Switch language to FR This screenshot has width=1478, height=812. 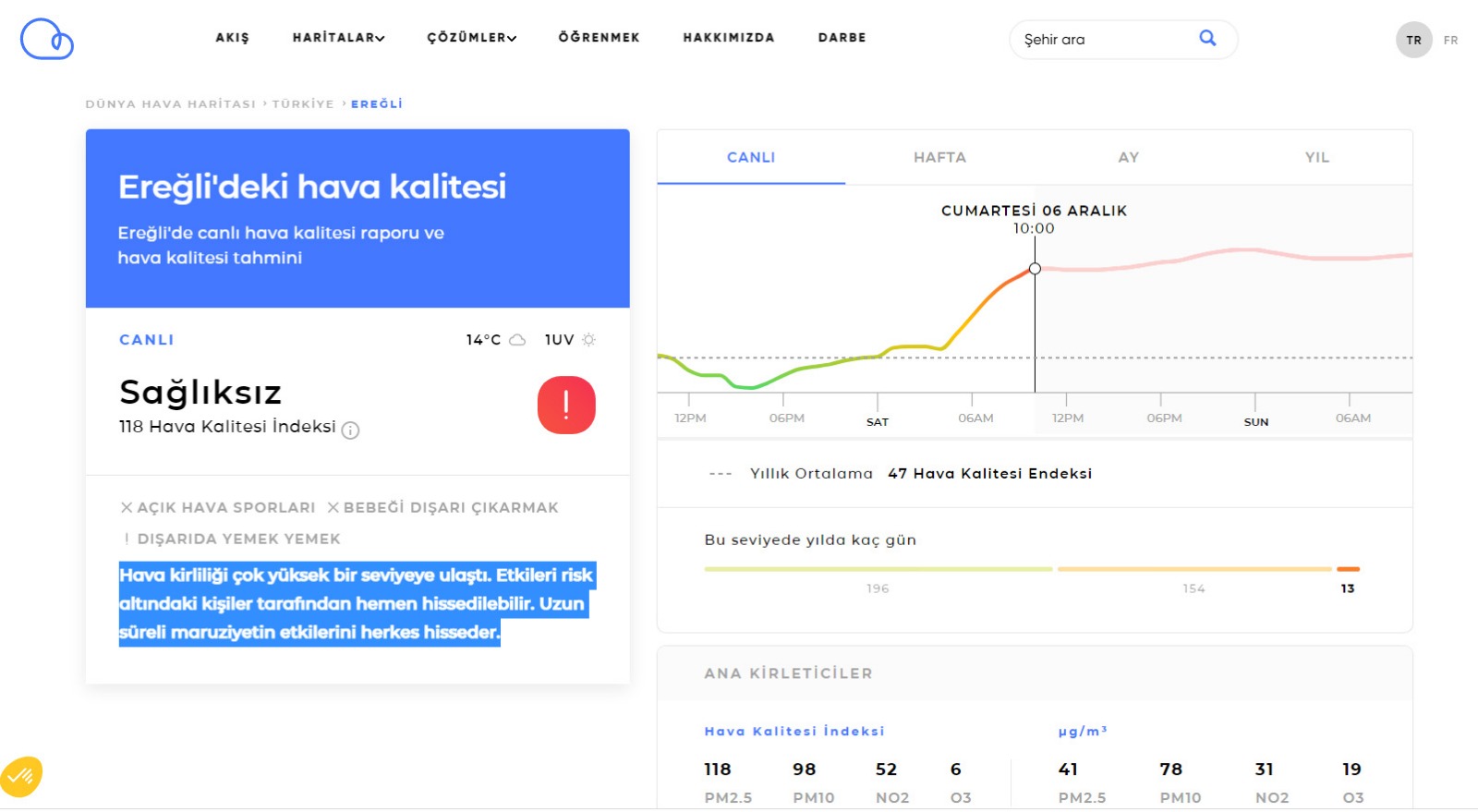coord(1450,41)
